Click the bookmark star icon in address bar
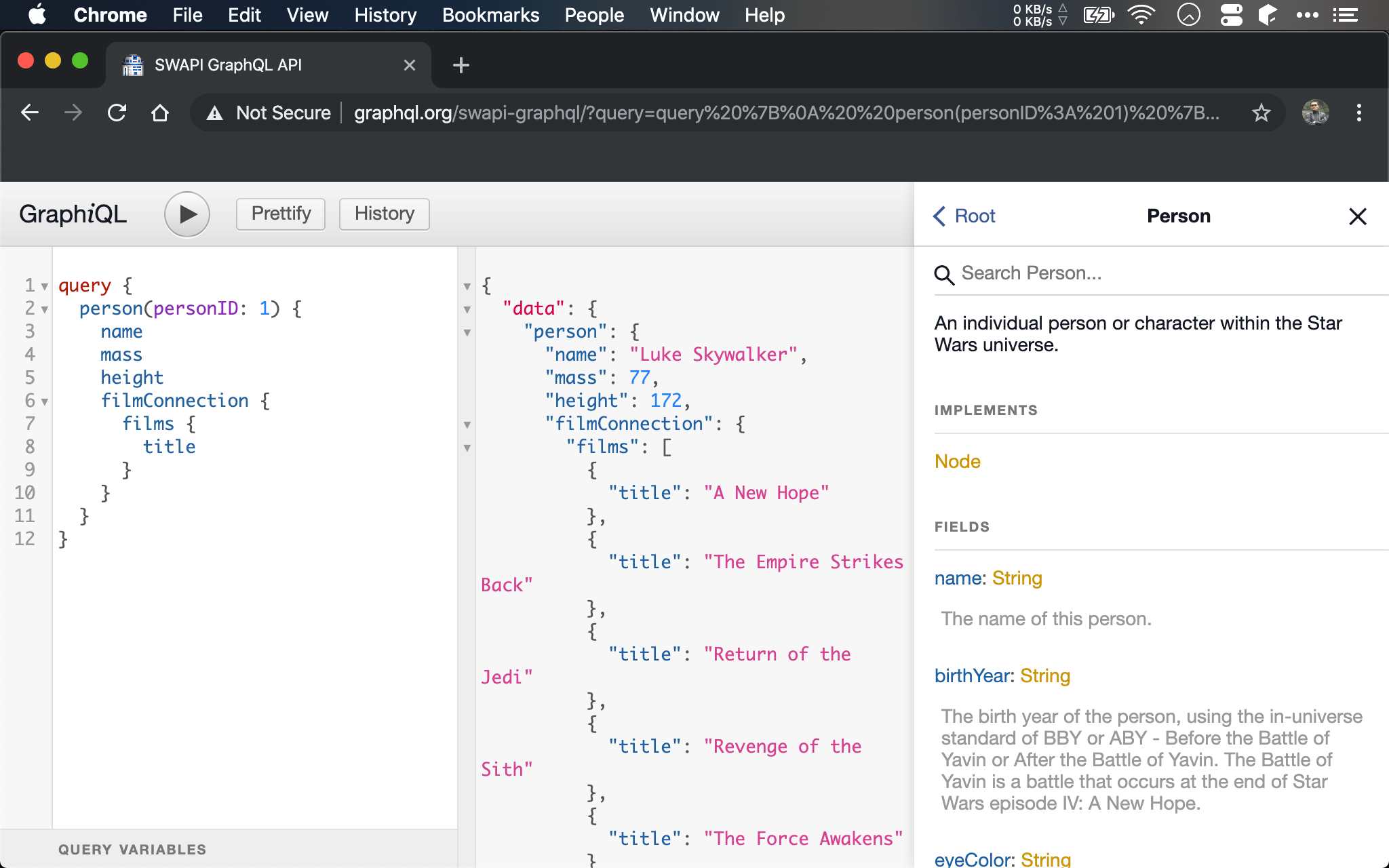This screenshot has height=868, width=1389. [1262, 112]
